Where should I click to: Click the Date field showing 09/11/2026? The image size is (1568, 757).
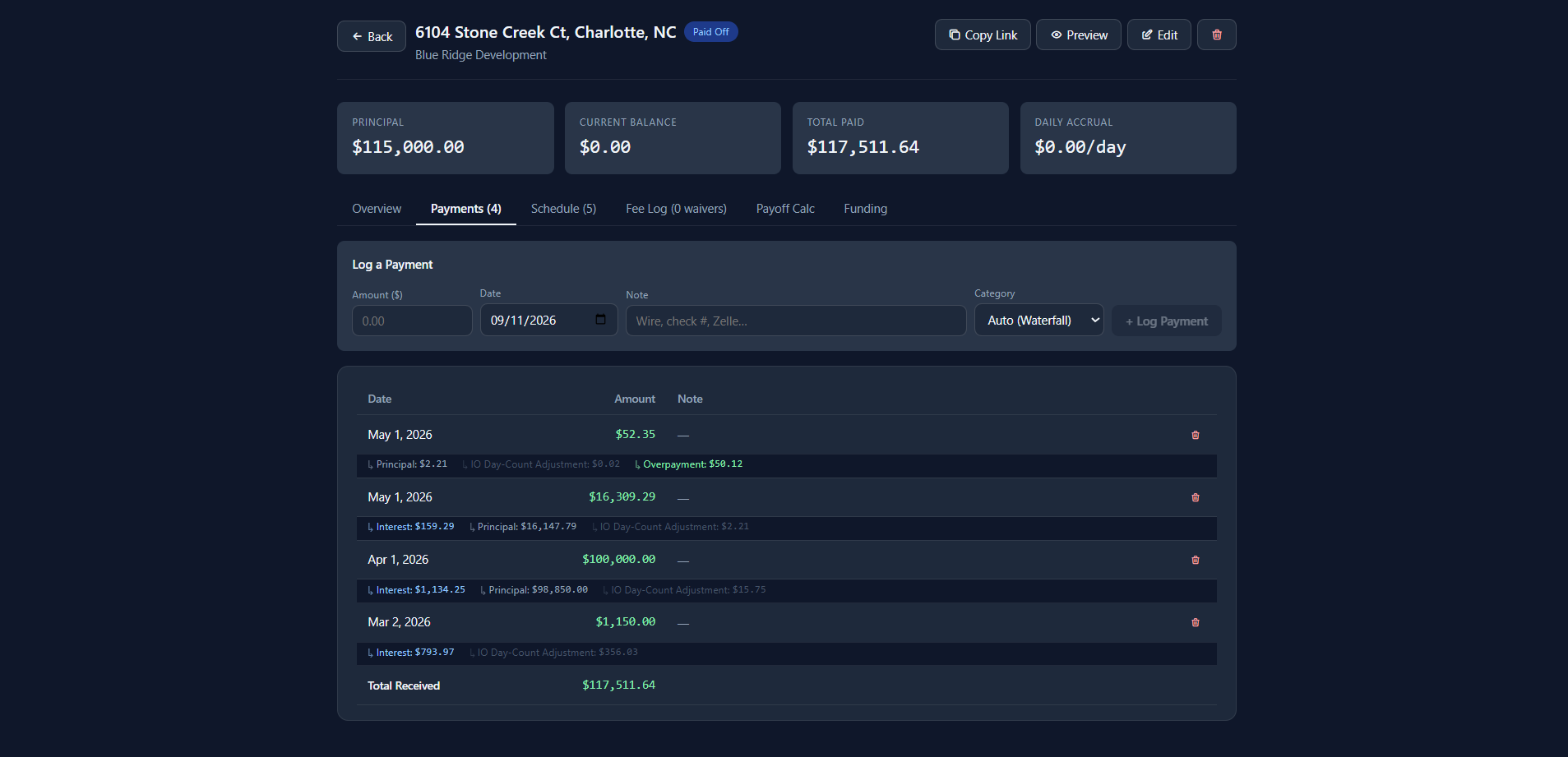point(548,320)
